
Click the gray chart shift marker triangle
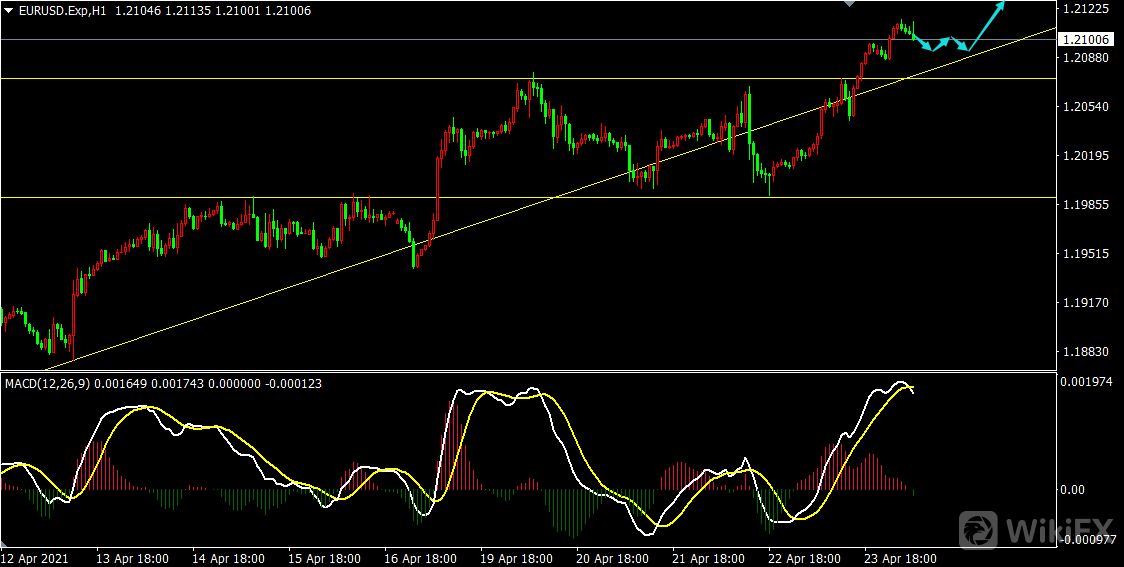click(x=849, y=4)
